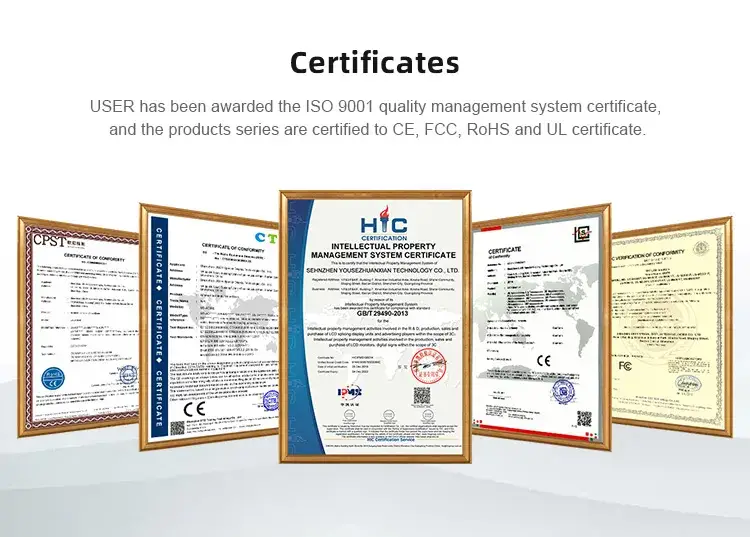Click the QR code on the center HIC certificate
The width and height of the screenshot is (750, 537).
(x=421, y=396)
